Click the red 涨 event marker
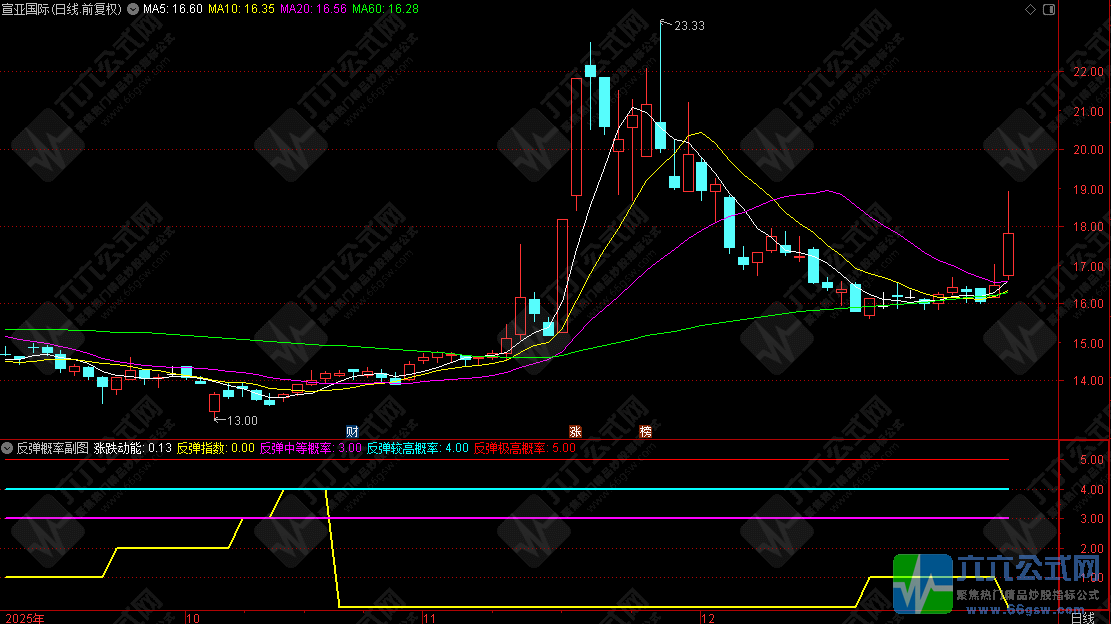The width and height of the screenshot is (1111, 624). pos(575,432)
